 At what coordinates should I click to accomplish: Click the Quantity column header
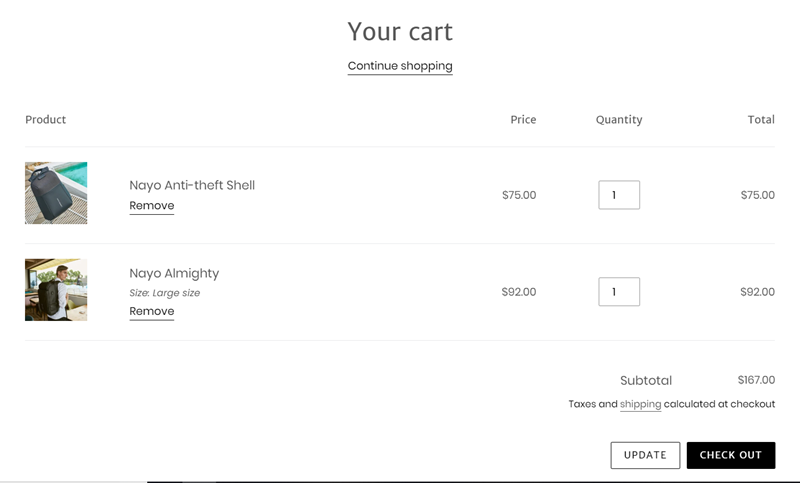point(619,119)
